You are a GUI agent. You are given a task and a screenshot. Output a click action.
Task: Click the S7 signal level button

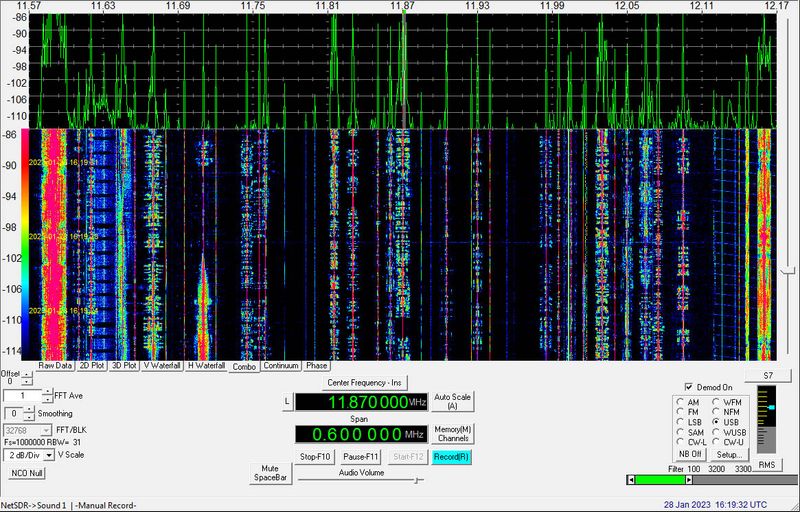768,375
